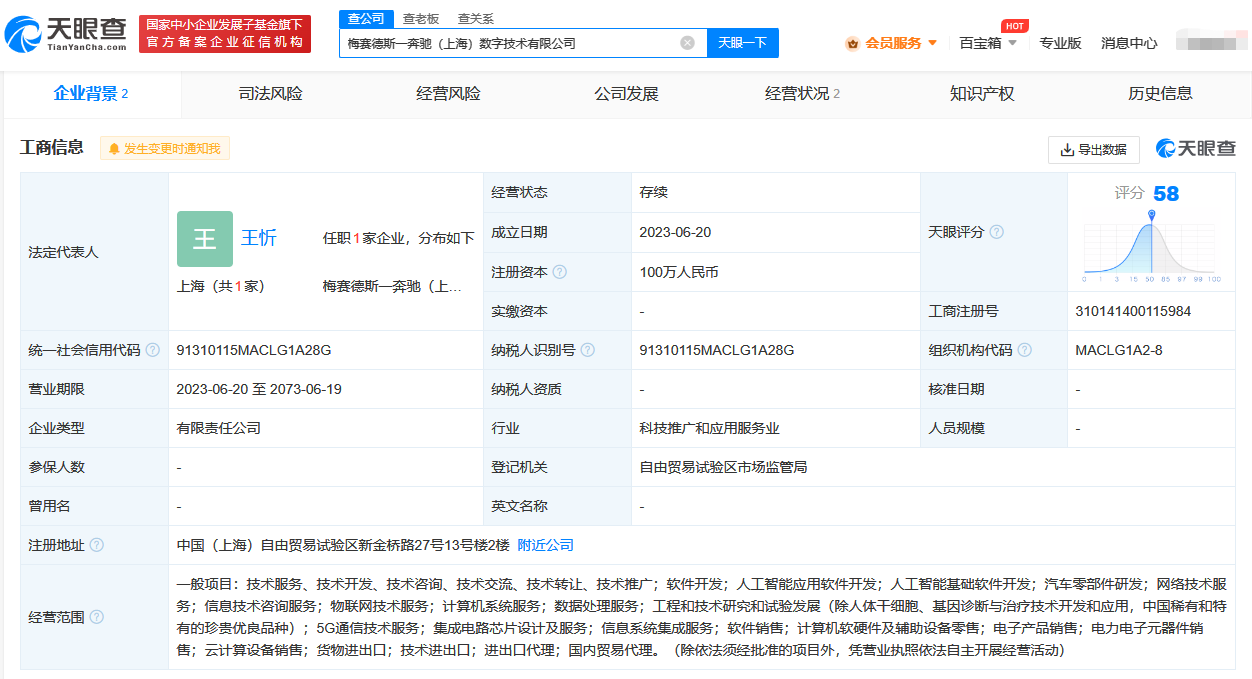Select the 登记机关 value 自由贸易试验区市场监管局
This screenshot has width=1252, height=679.
pyautogui.click(x=724, y=467)
